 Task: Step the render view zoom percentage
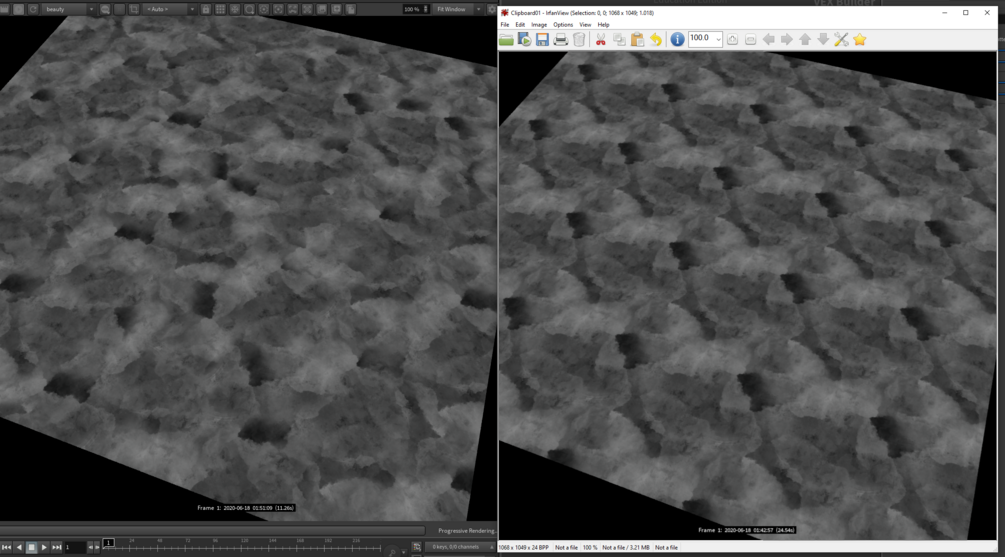click(426, 9)
